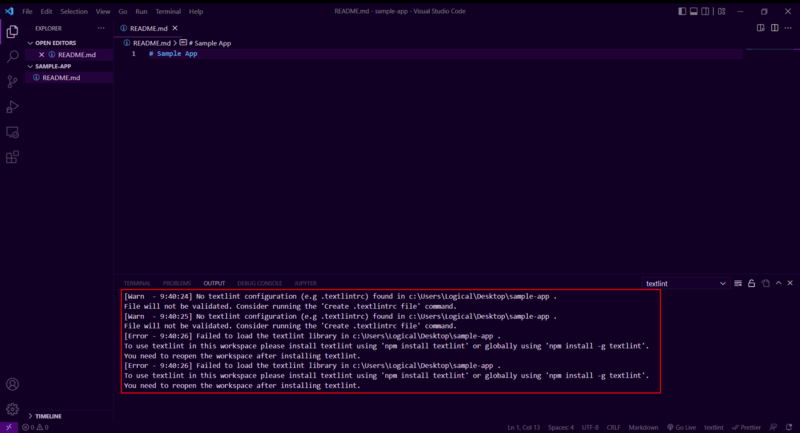Split the editor right
The image size is (800, 433).
[x=774, y=28]
